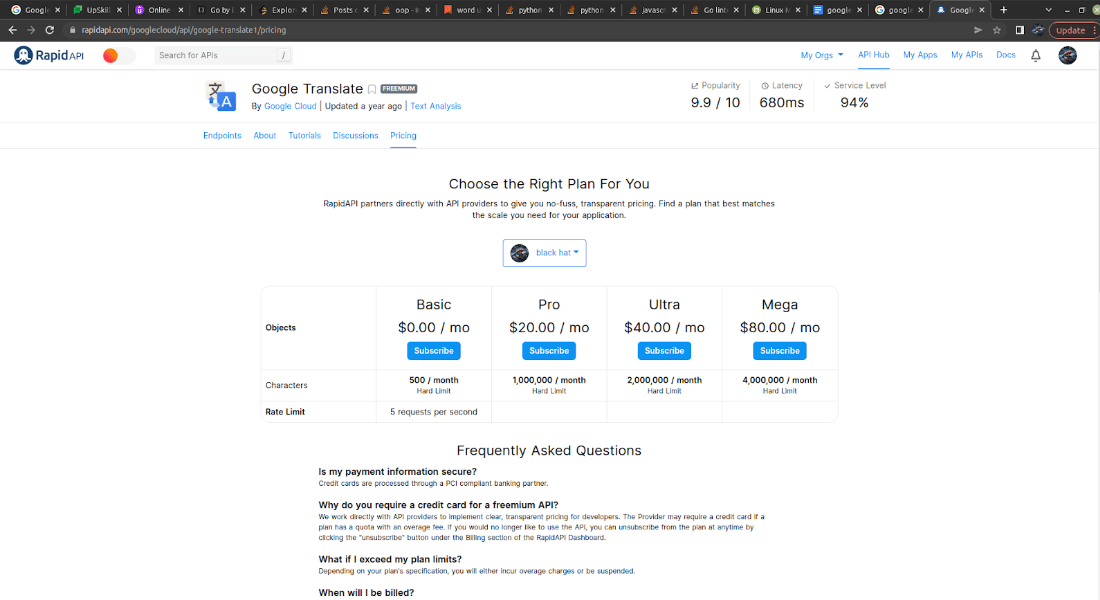Click the share page arrow icon
The image size is (1100, 600).
tap(978, 30)
